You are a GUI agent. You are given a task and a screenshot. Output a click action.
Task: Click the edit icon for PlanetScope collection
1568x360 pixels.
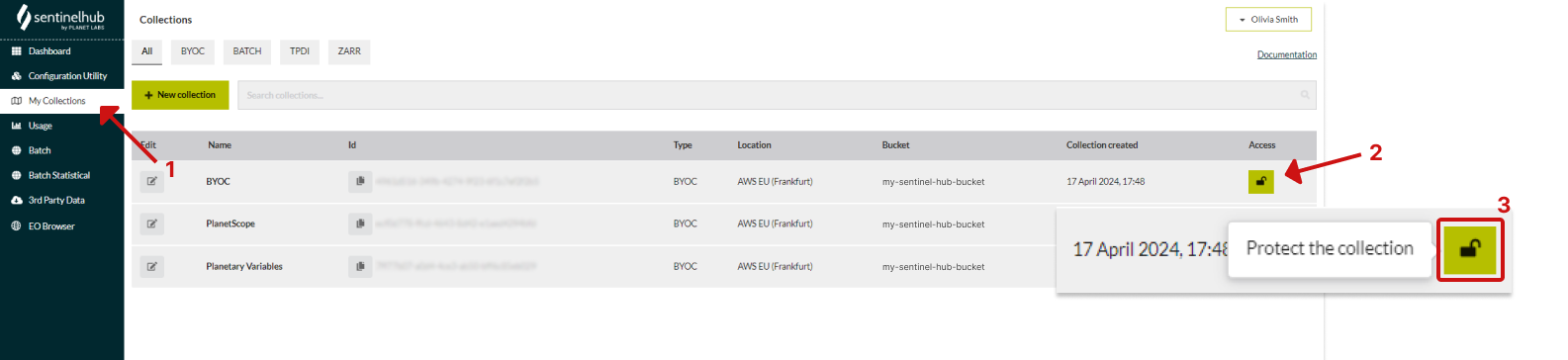[x=151, y=224]
